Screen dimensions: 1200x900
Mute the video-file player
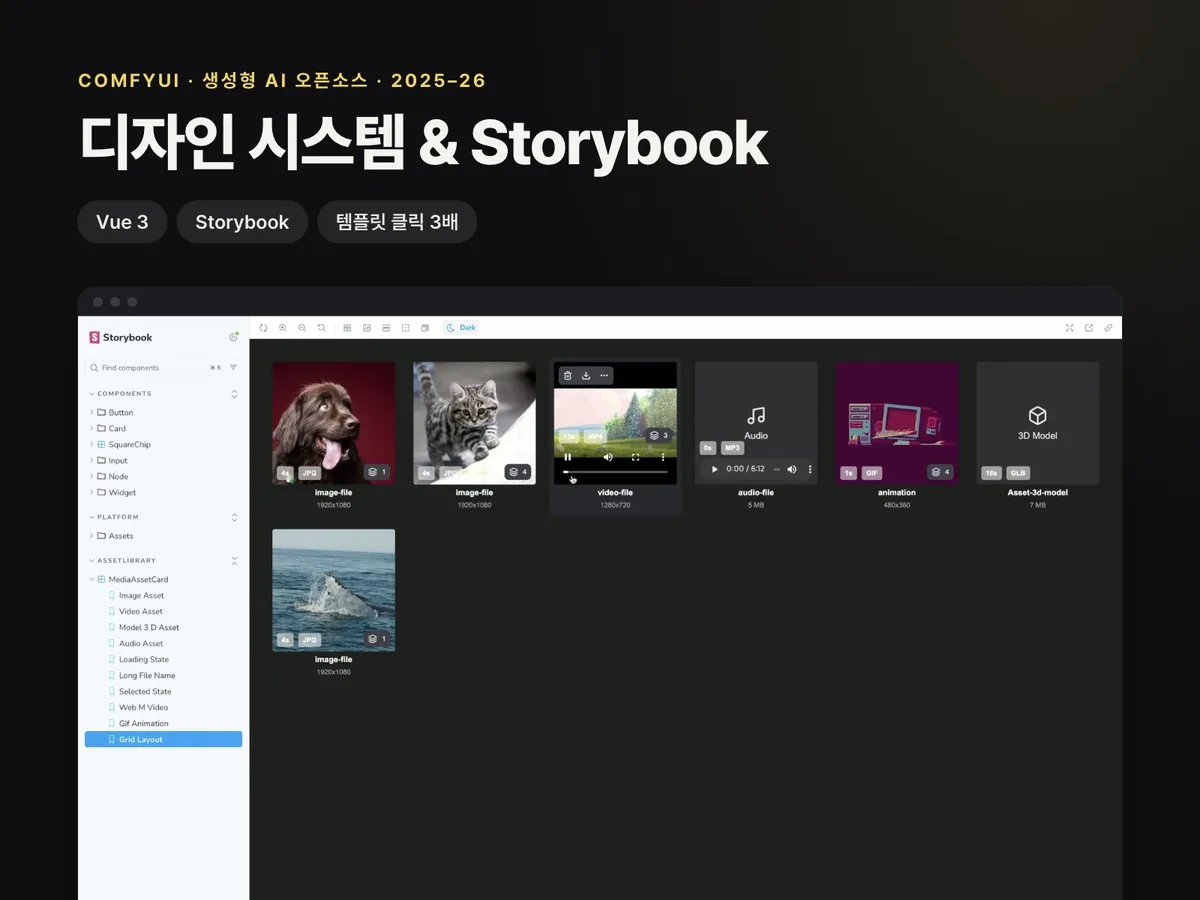(608, 457)
